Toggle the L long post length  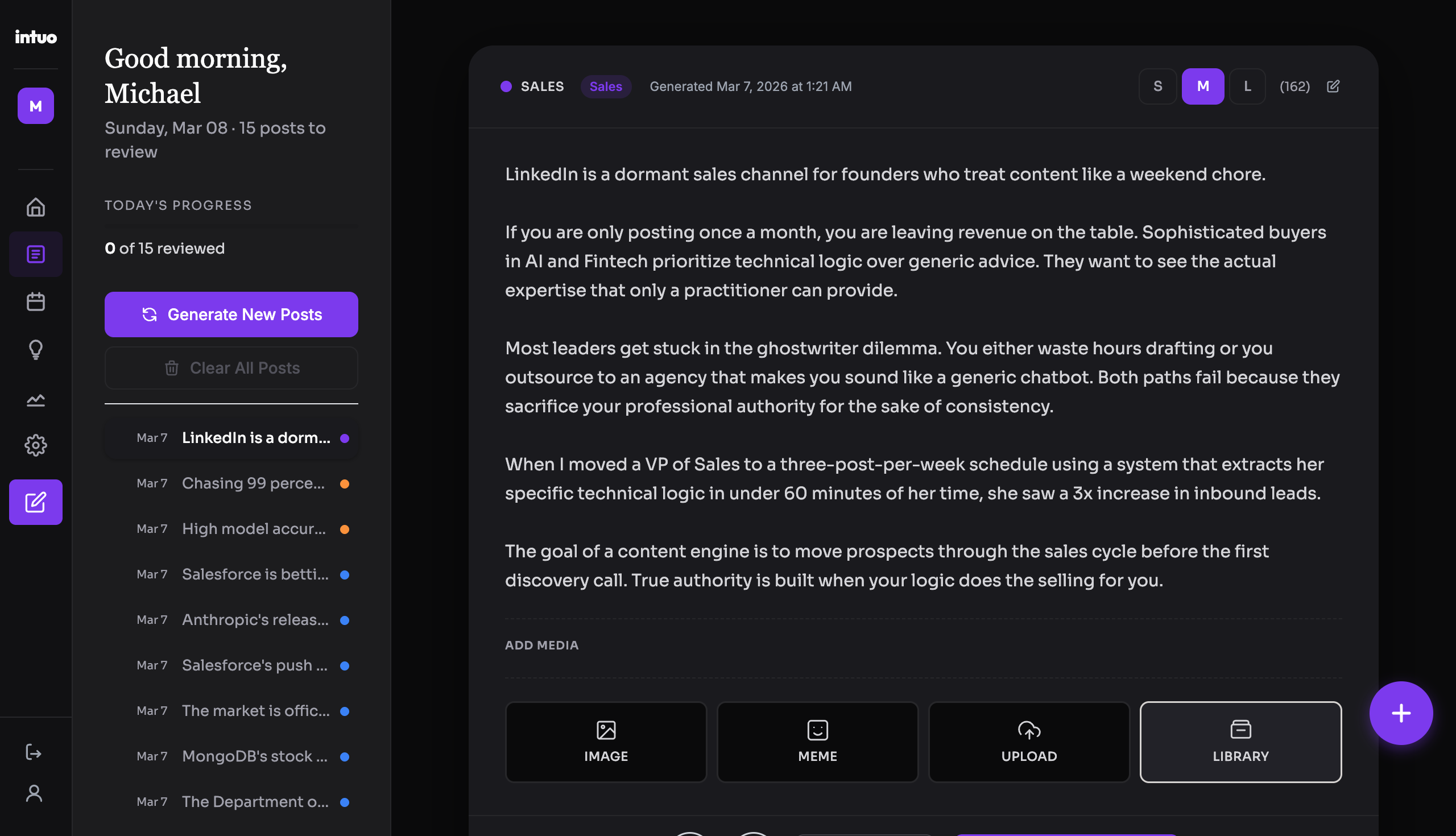click(1247, 86)
